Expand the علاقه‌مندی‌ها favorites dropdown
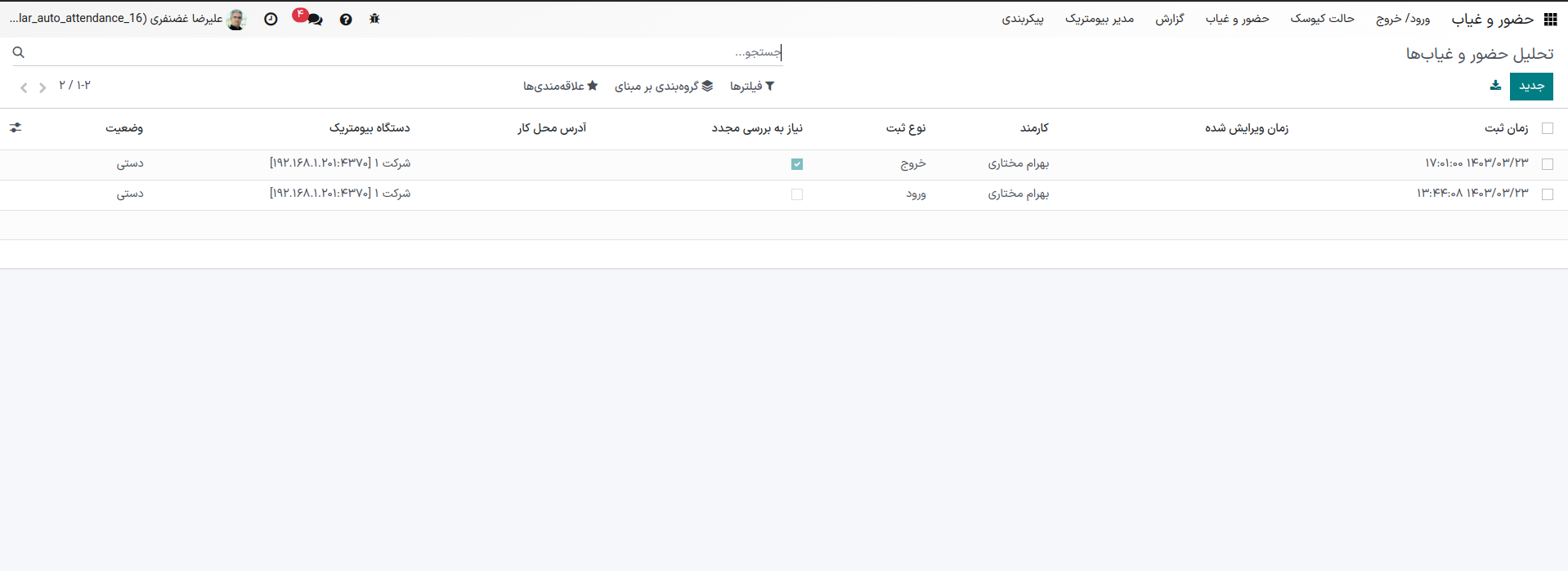The image size is (1568, 571). pyautogui.click(x=561, y=86)
